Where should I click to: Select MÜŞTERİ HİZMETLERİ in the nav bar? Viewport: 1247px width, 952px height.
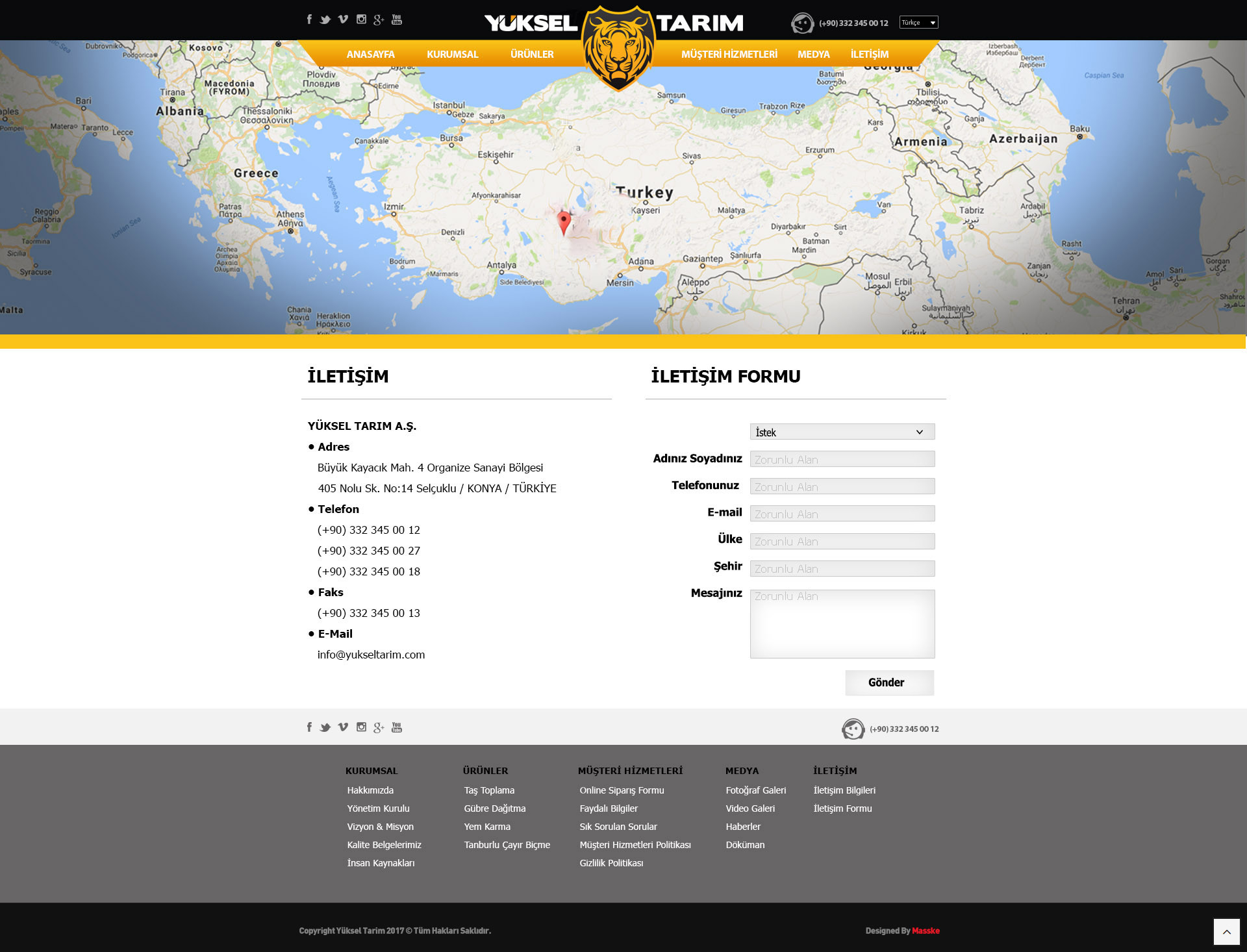click(729, 55)
